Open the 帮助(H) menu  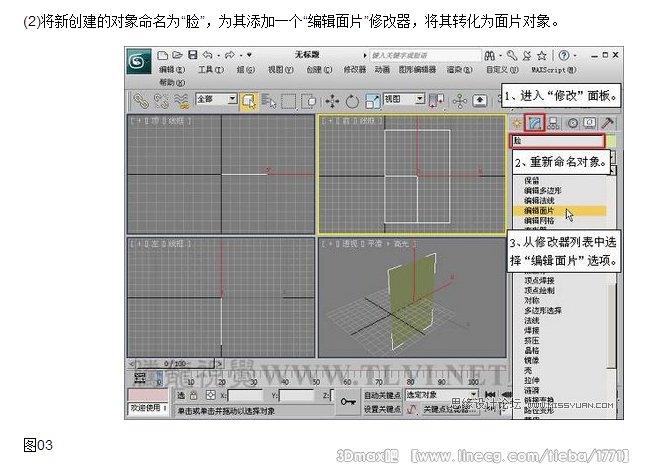[x=172, y=83]
